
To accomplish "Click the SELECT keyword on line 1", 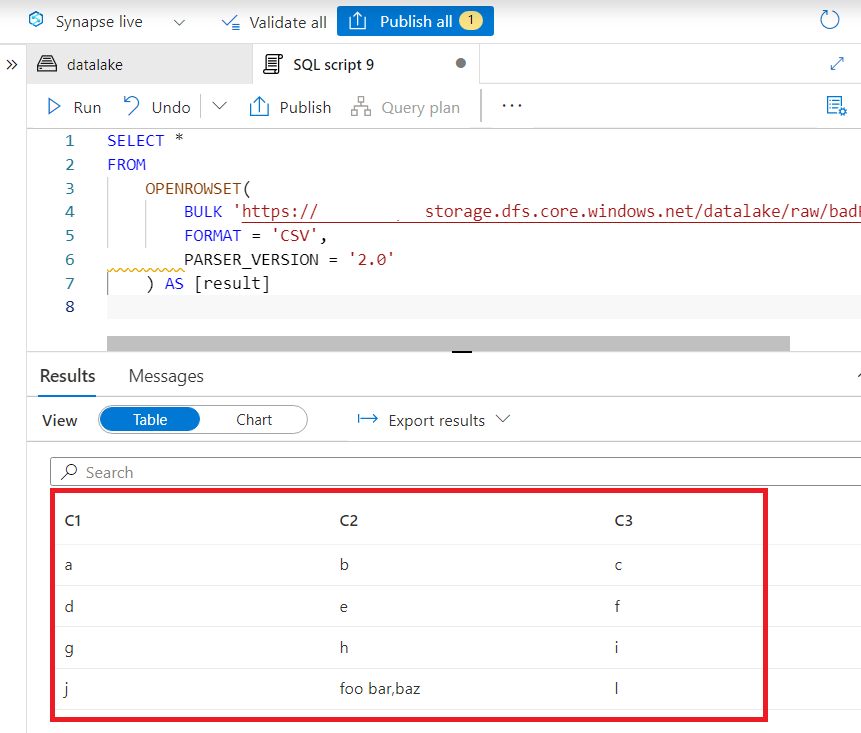I will (x=135, y=141).
